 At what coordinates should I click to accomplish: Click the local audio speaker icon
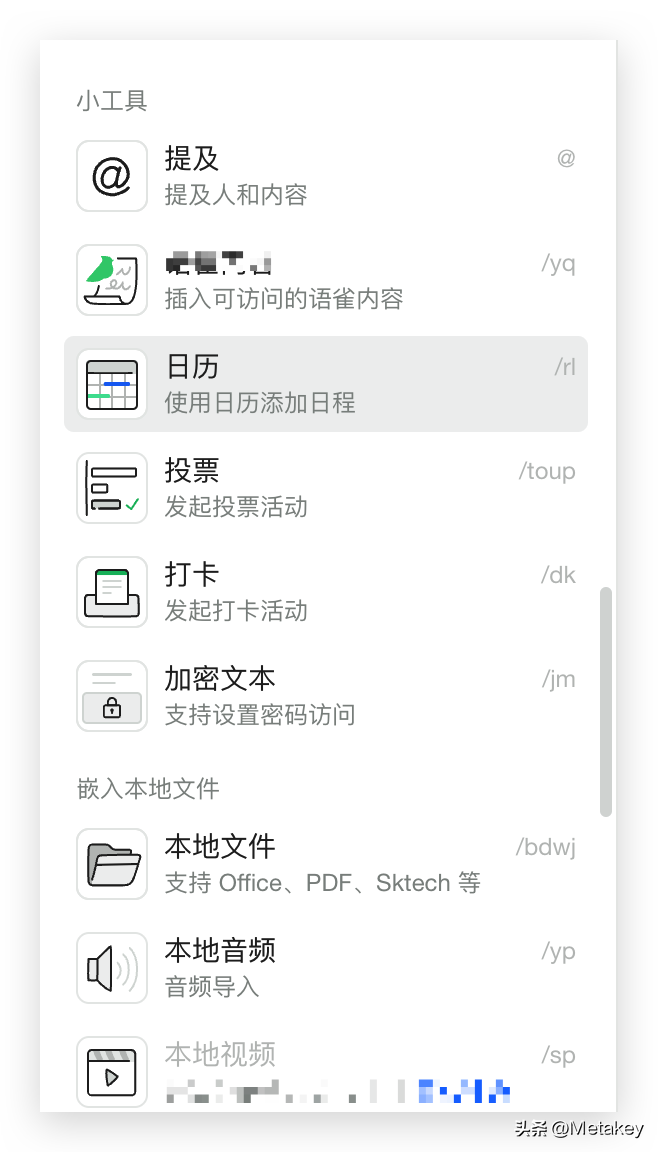tap(112, 968)
